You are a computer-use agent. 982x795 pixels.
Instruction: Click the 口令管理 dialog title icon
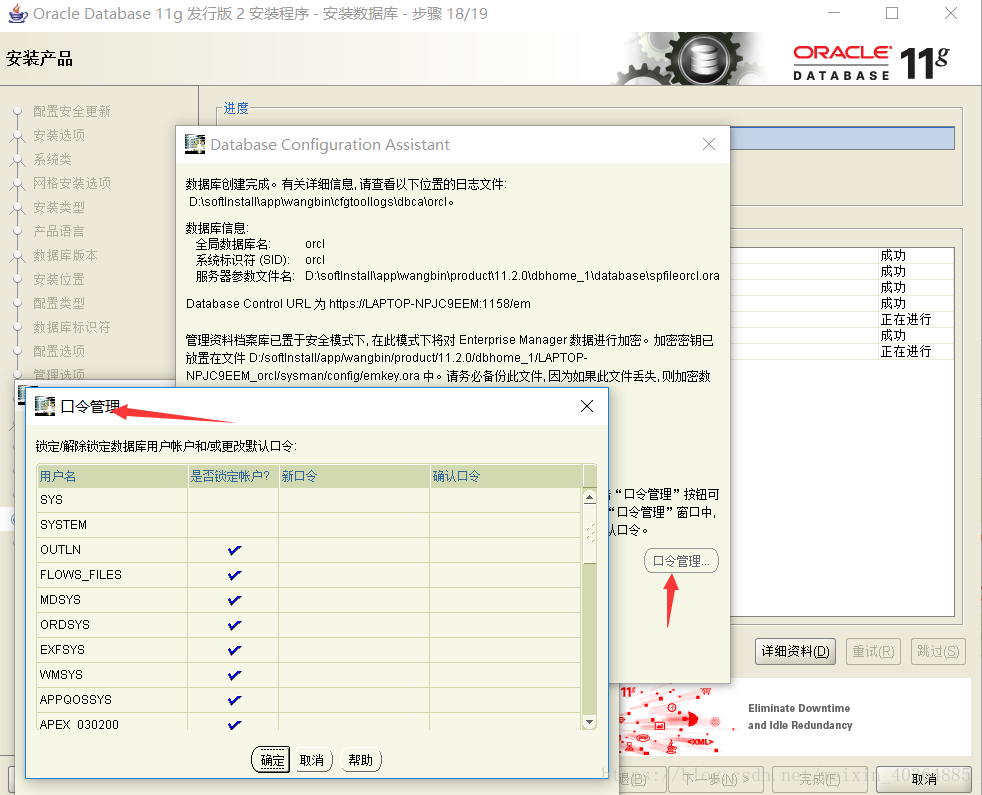point(45,406)
